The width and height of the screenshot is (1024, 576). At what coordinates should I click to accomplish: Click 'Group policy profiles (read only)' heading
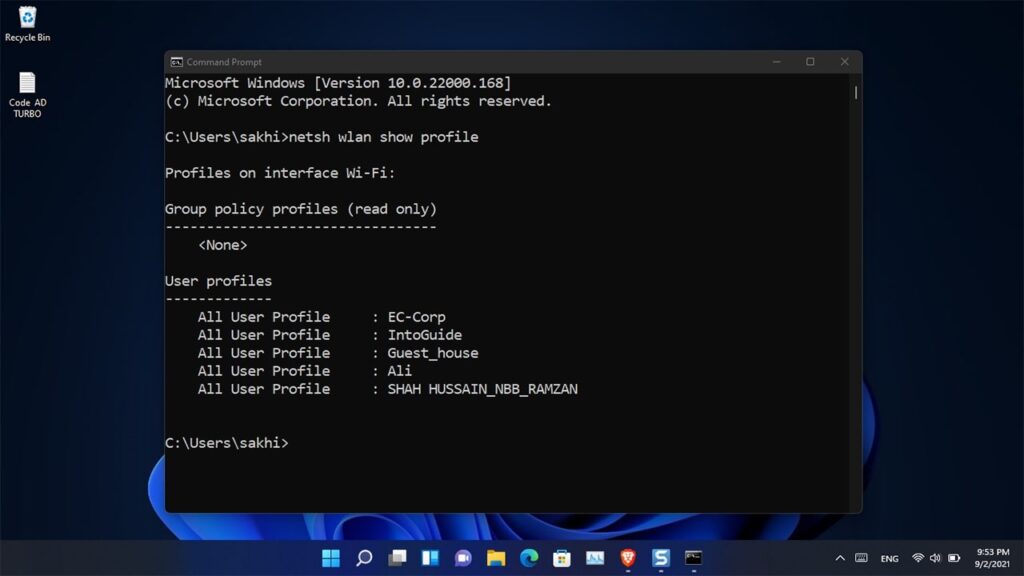301,209
